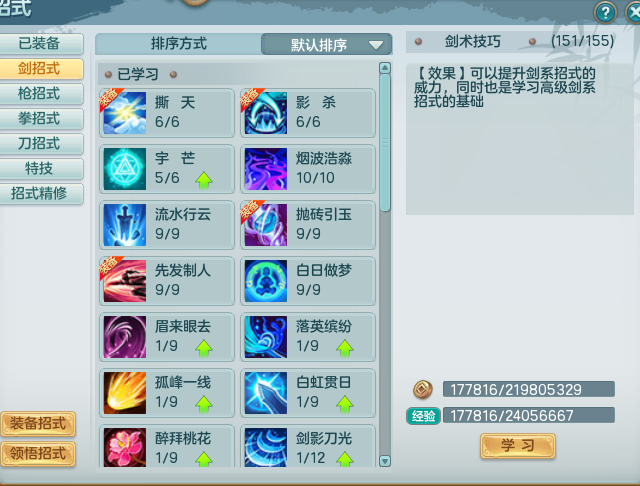This screenshot has height=486, width=640.
Task: Select the 撕天 skill icon
Action: 124,113
